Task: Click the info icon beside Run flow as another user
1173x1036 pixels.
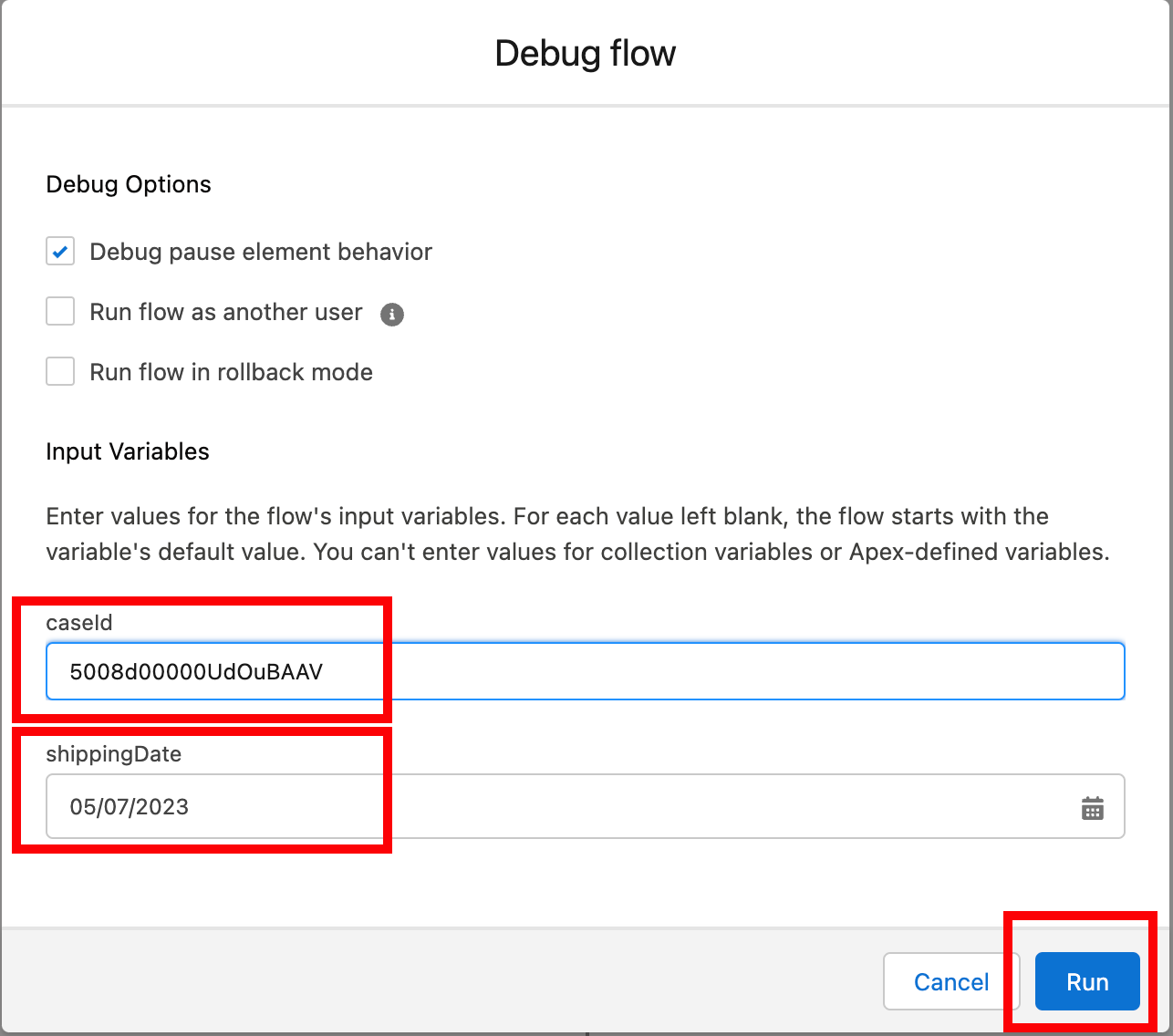Action: tap(392, 315)
